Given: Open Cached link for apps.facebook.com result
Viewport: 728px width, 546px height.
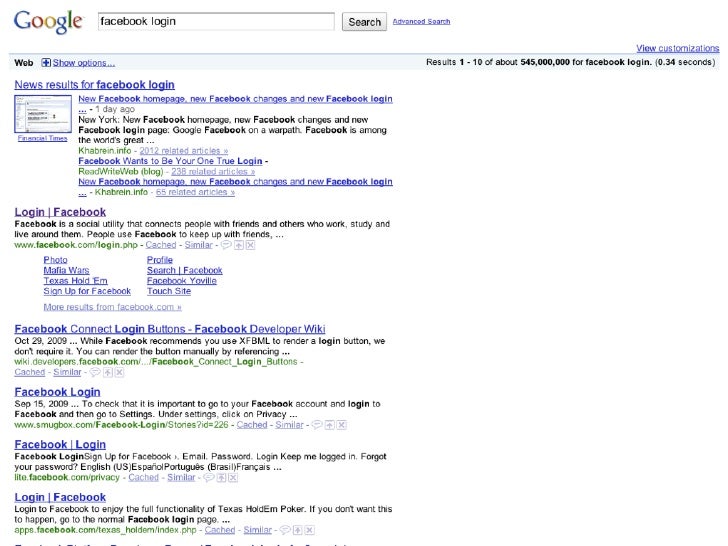Looking at the screenshot, I should point(220,530).
